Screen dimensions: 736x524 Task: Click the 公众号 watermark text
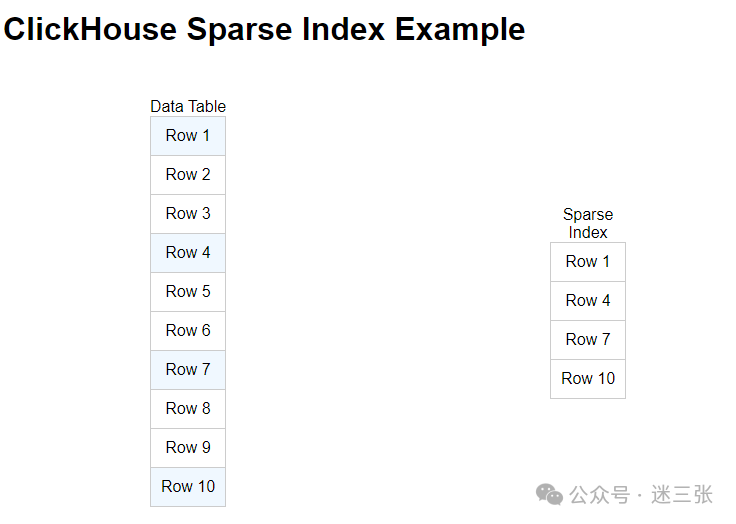pyautogui.click(x=600, y=495)
